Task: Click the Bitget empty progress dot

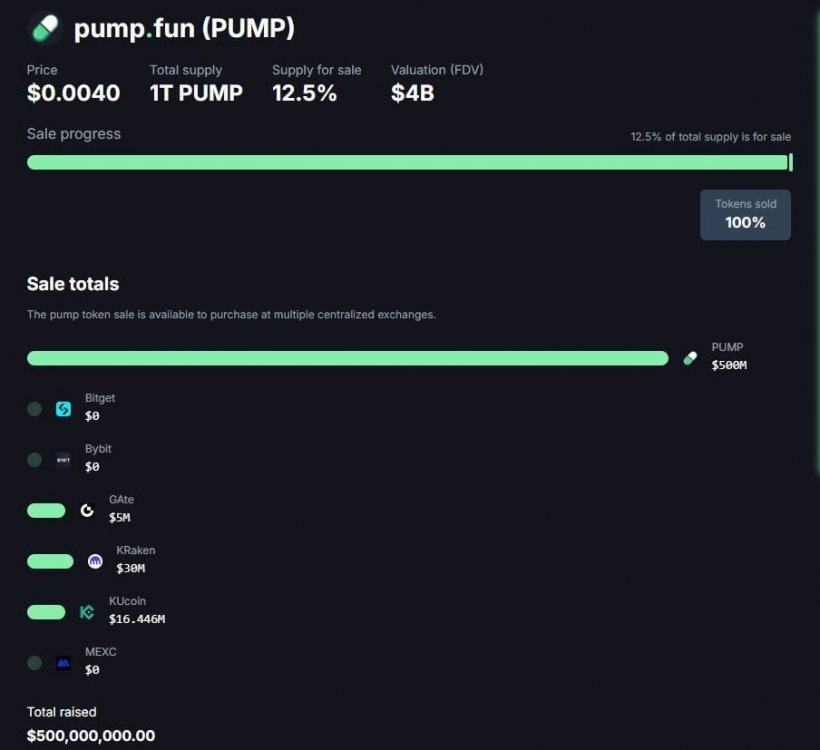Action: pyautogui.click(x=34, y=409)
